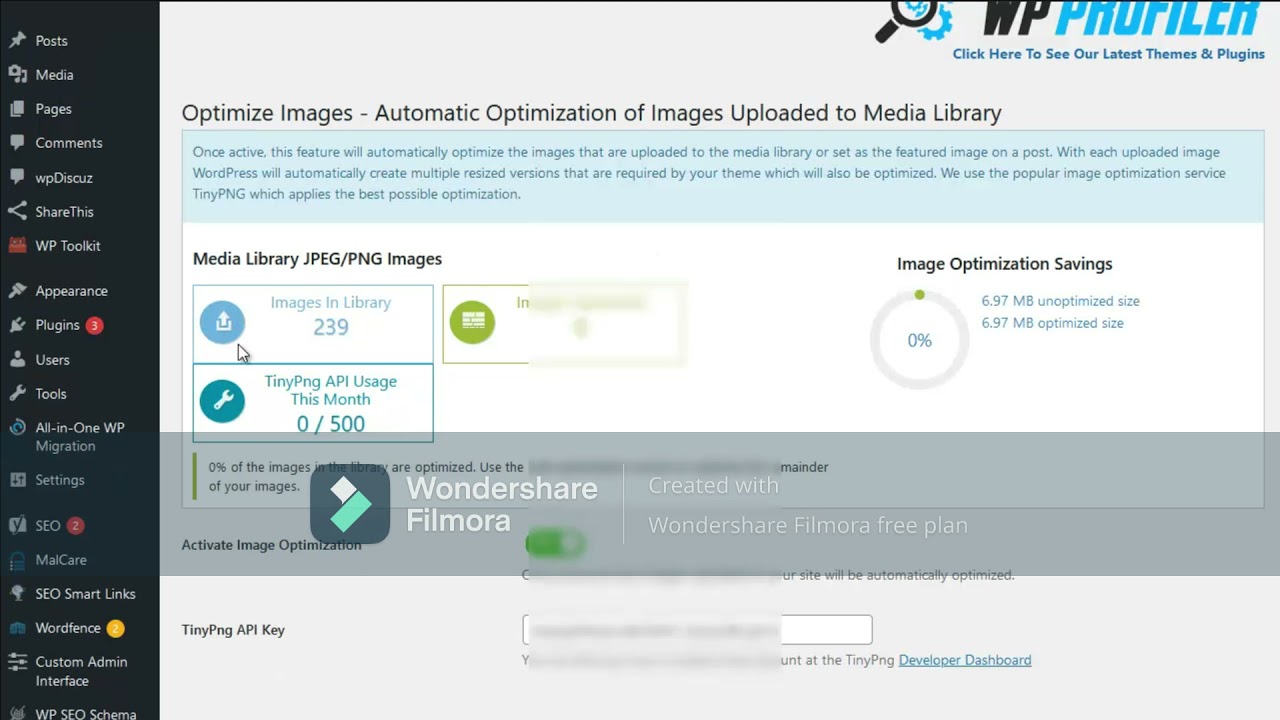
Task: Open WP SEO Schema menu item
Action: tap(86, 714)
